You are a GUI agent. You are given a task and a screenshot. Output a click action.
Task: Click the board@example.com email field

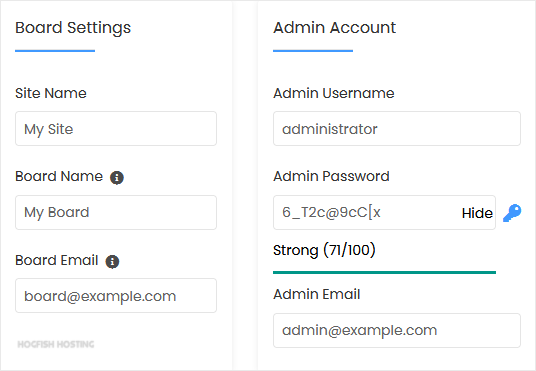pyautogui.click(x=116, y=295)
